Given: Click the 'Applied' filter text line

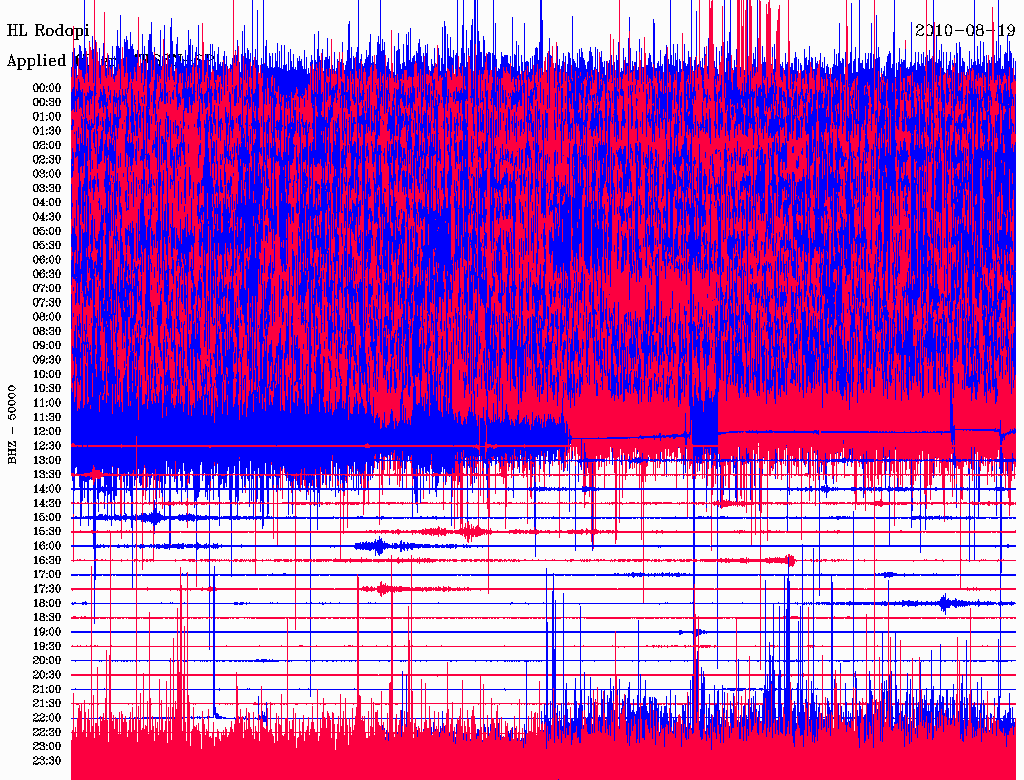Looking at the screenshot, I should coord(111,61).
